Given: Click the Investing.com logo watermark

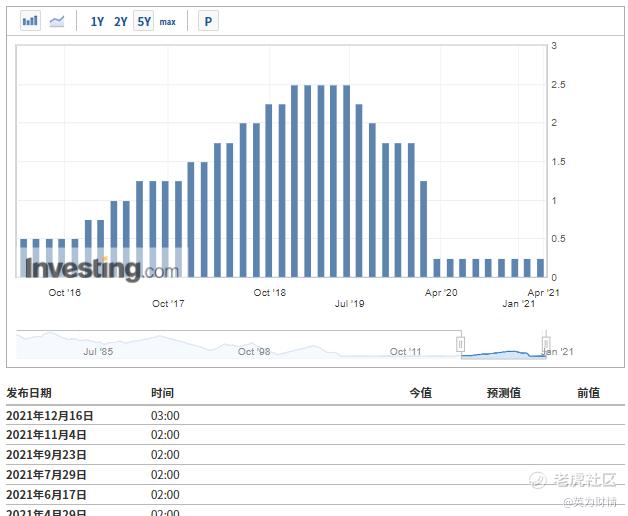Looking at the screenshot, I should click(x=101, y=268).
